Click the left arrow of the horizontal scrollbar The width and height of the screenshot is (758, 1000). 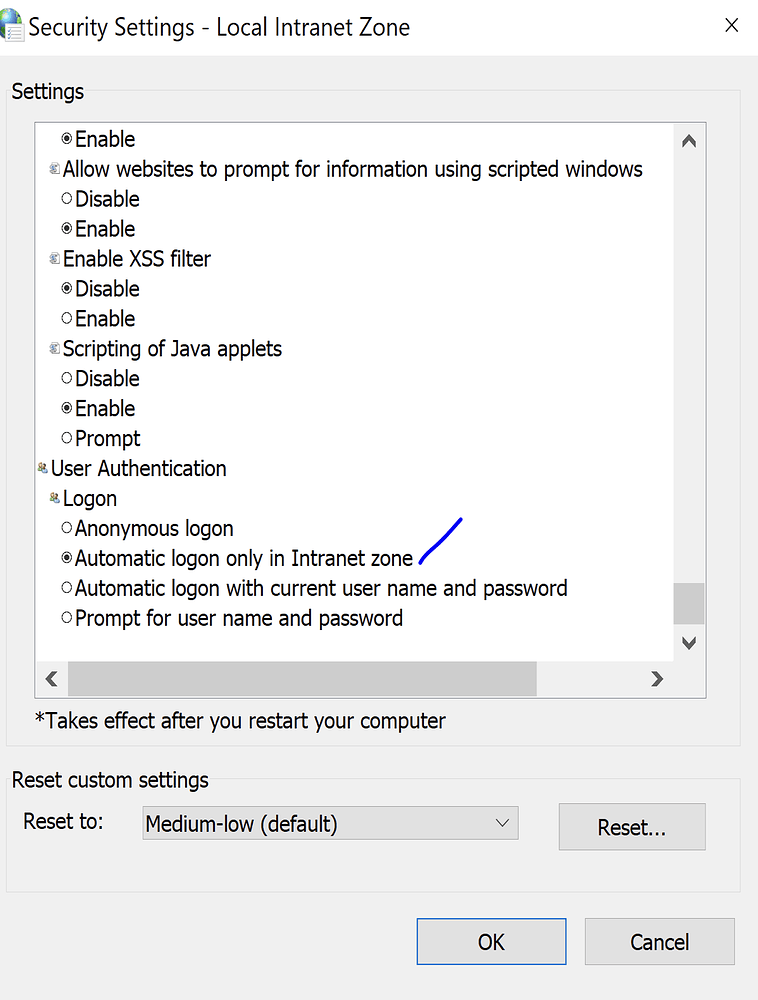tap(51, 678)
